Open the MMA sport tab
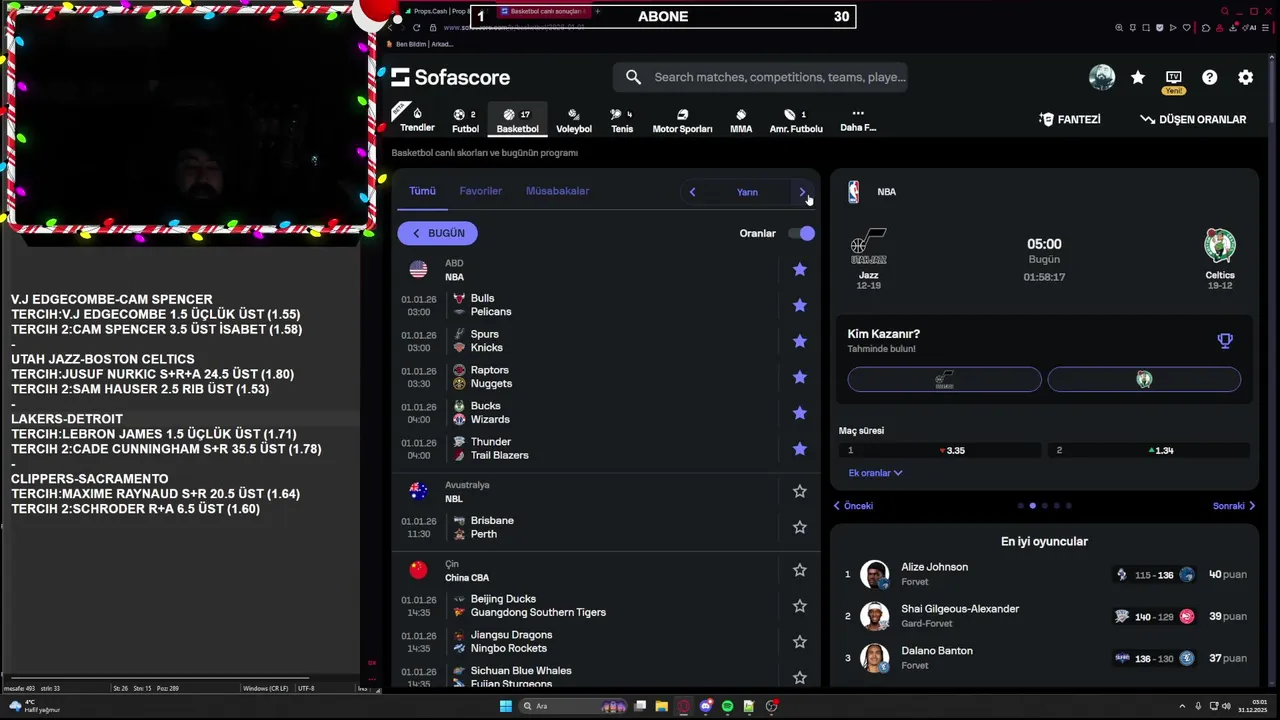This screenshot has width=1280, height=720. 741,120
